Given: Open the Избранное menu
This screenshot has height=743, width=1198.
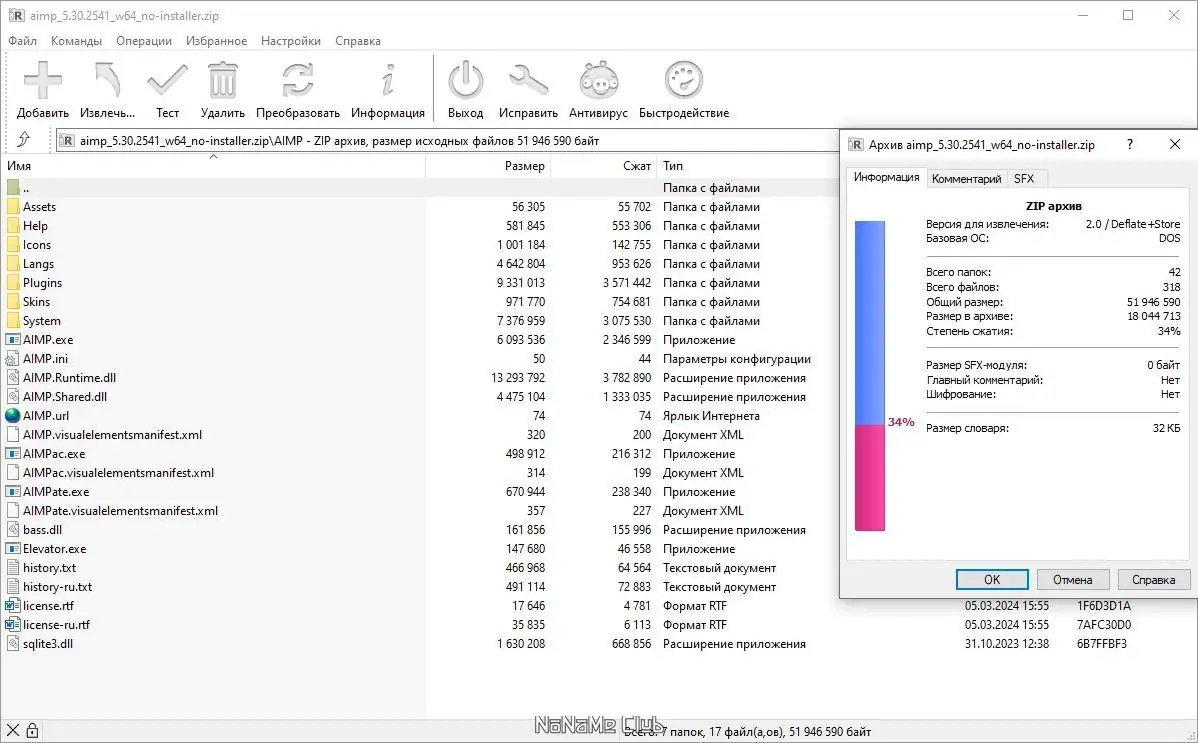Looking at the screenshot, I should tap(216, 41).
